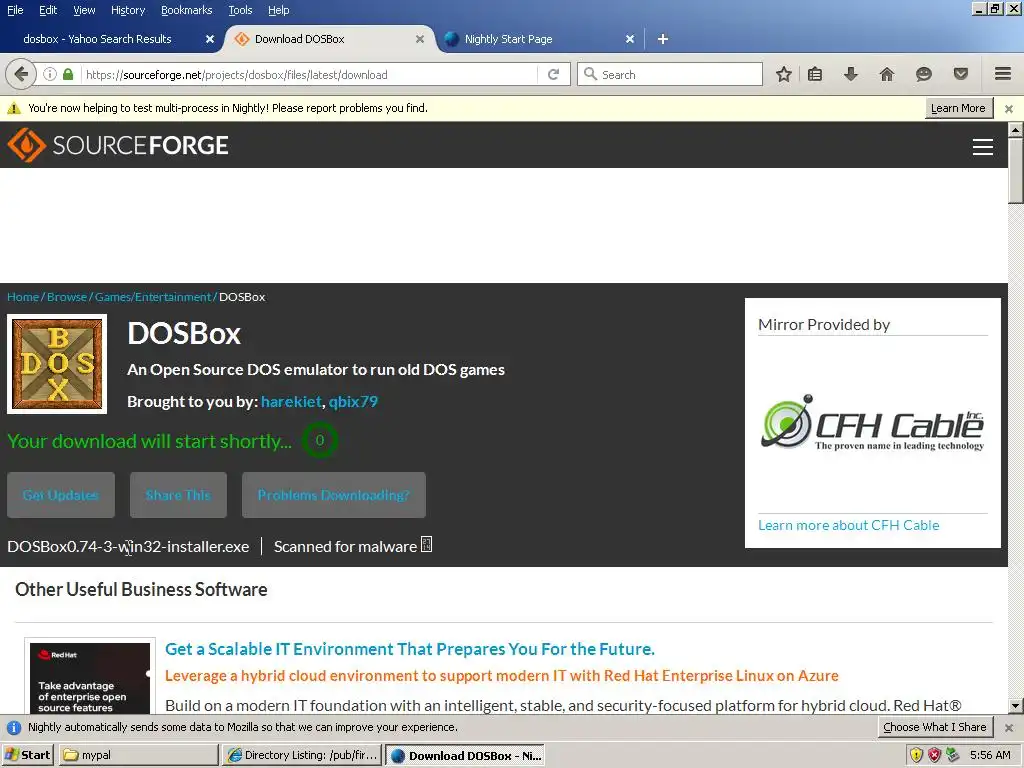The height and width of the screenshot is (768, 1024).
Task: Click the red shield tray icon
Action: pos(935,755)
